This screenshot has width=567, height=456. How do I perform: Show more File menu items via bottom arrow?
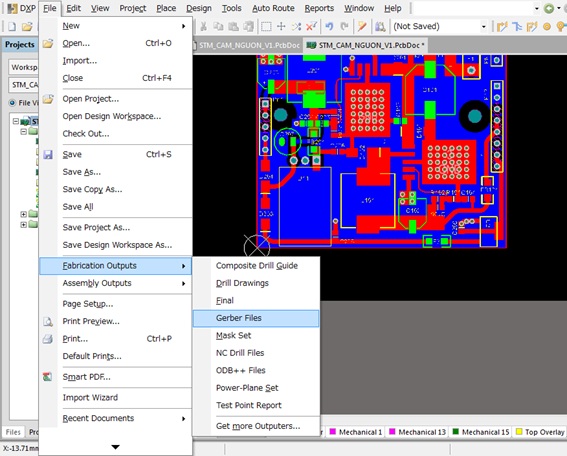tap(115, 447)
